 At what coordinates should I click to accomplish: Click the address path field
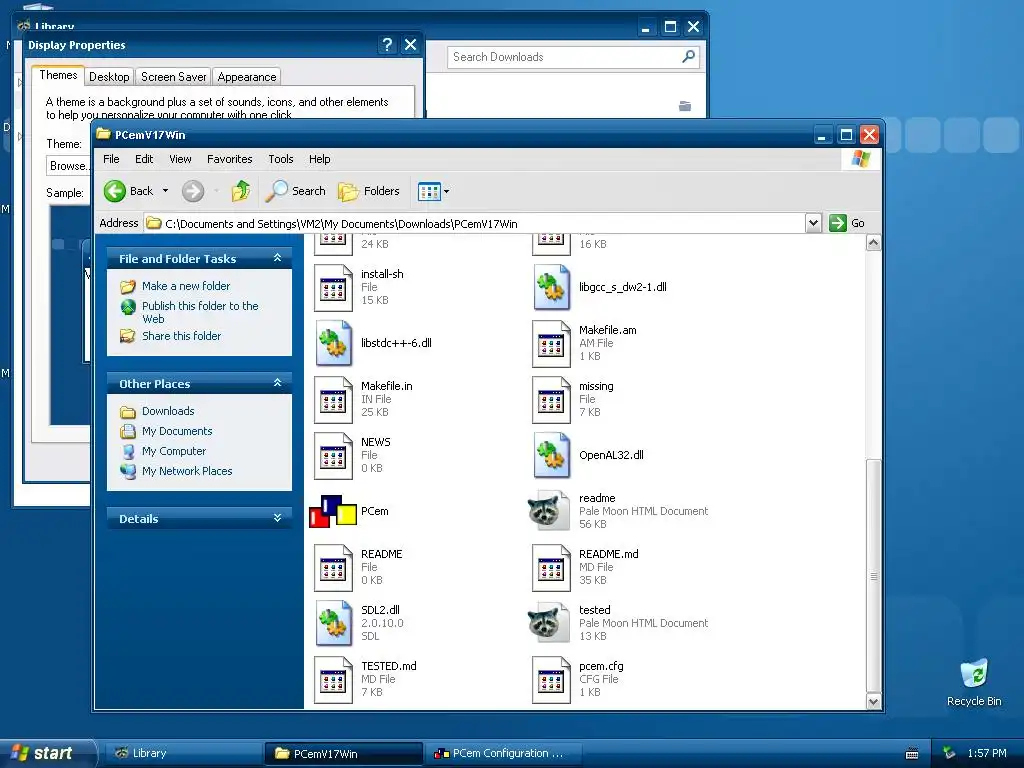point(475,223)
